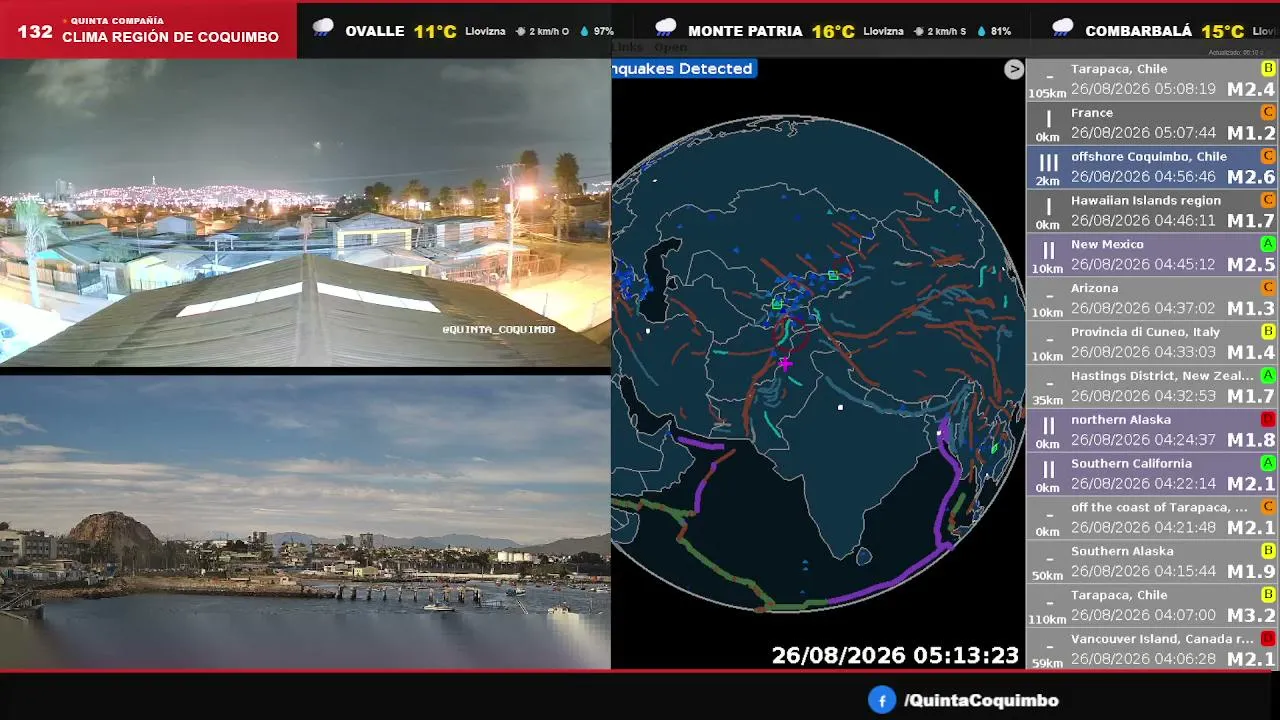Collapse the earthquake list with the arrow button
The height and width of the screenshot is (720, 1280).
[1014, 69]
